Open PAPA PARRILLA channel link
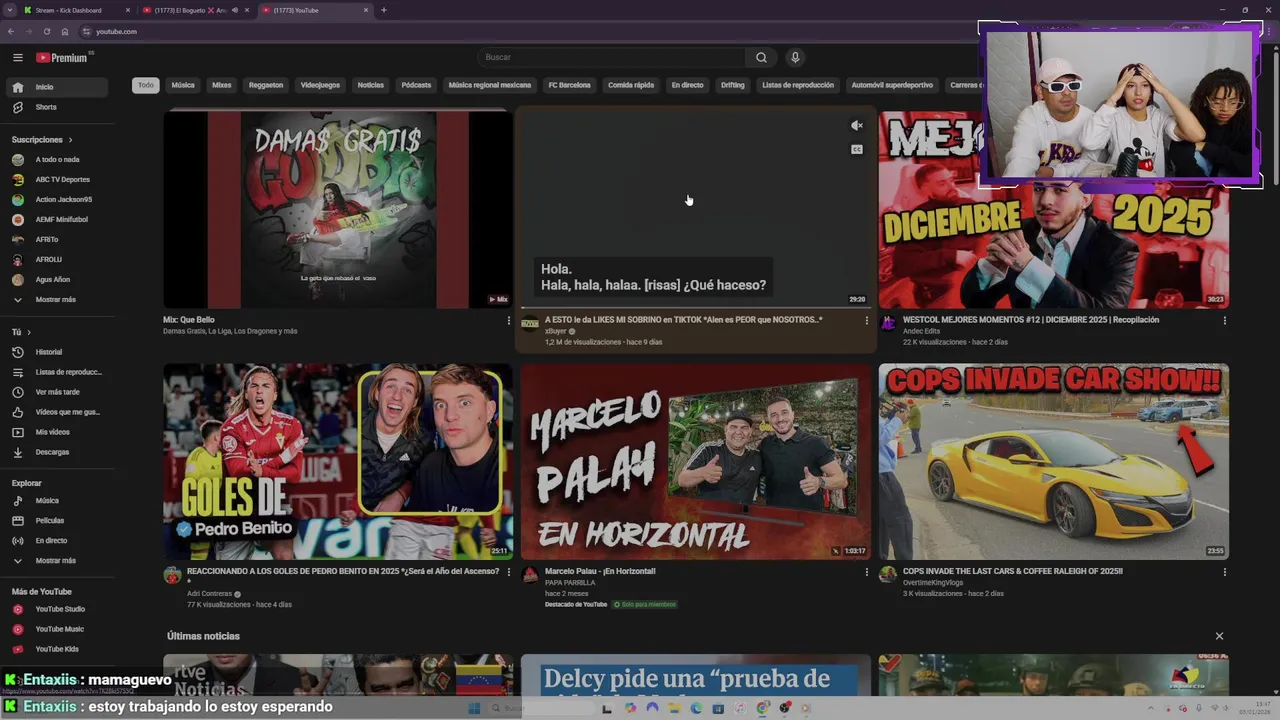 (570, 583)
